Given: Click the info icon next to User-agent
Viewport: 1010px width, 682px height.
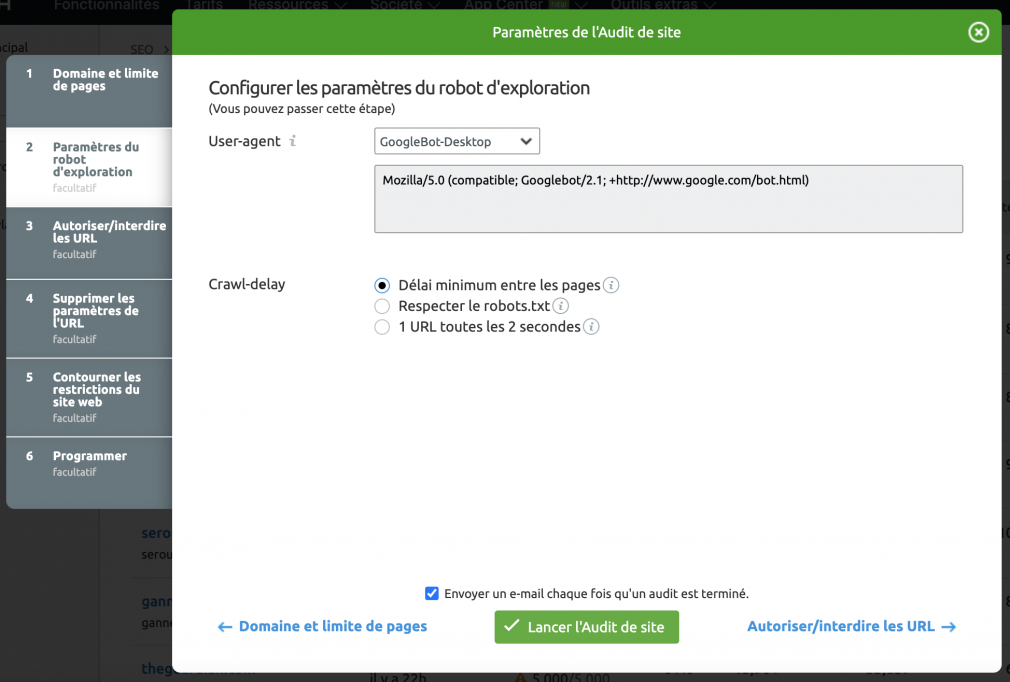Looking at the screenshot, I should (x=292, y=141).
